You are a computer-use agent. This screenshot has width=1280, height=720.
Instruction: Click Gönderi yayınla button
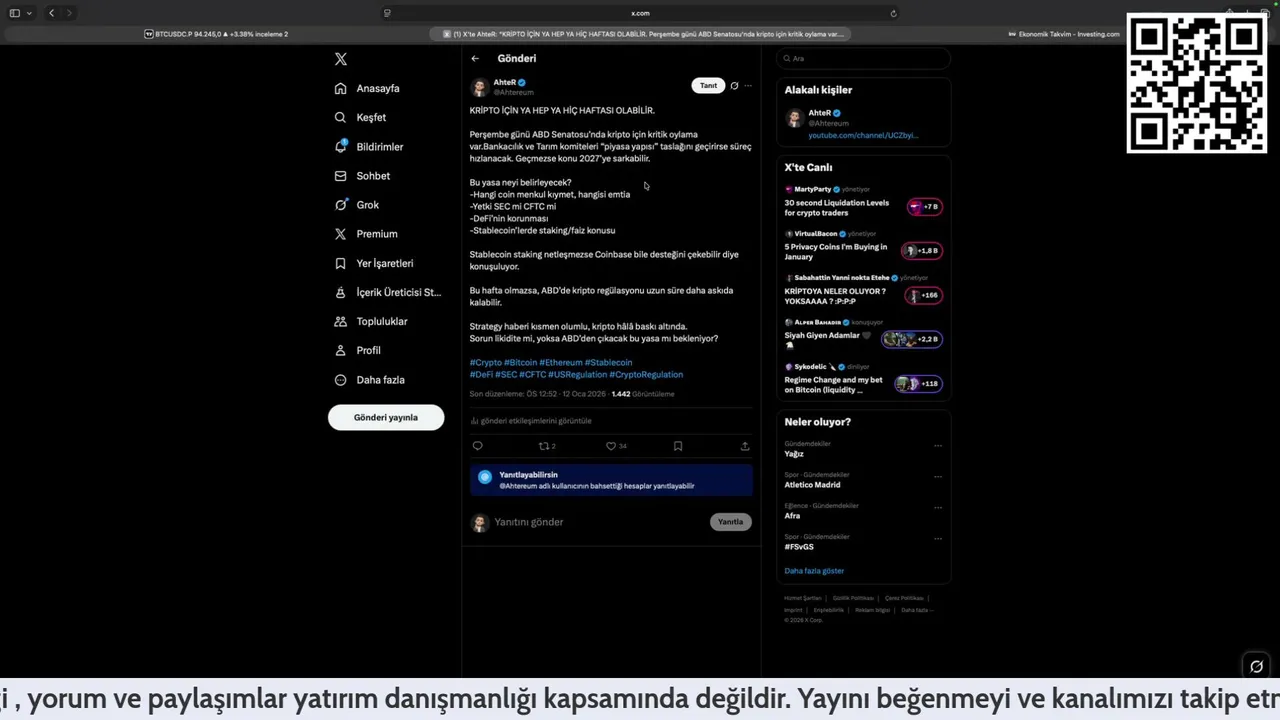(x=386, y=417)
